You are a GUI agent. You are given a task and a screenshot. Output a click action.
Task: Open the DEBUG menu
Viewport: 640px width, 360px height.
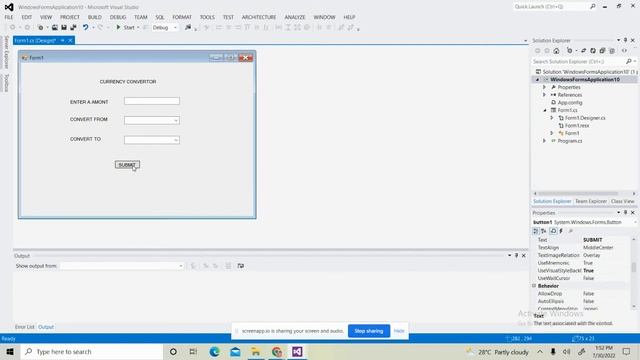pyautogui.click(x=118, y=17)
